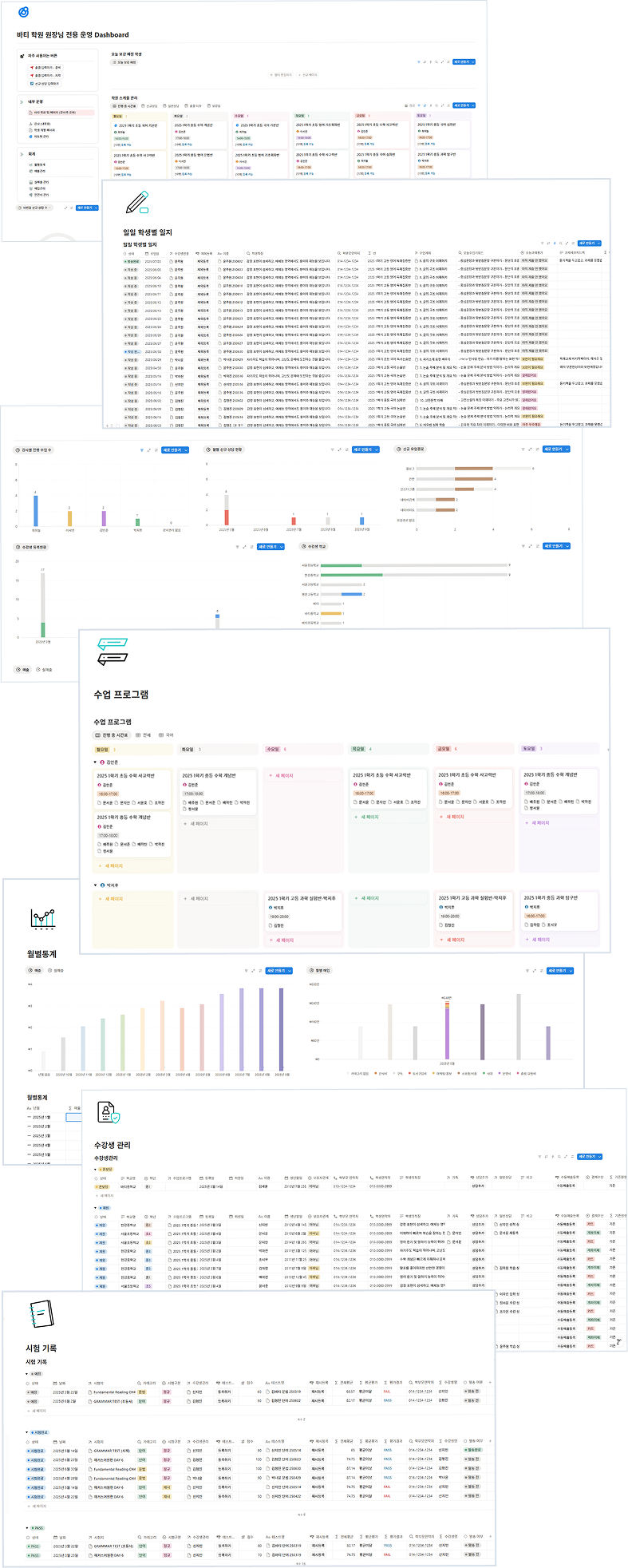Select the 국어 tab in 수업 프로그램

166,735
